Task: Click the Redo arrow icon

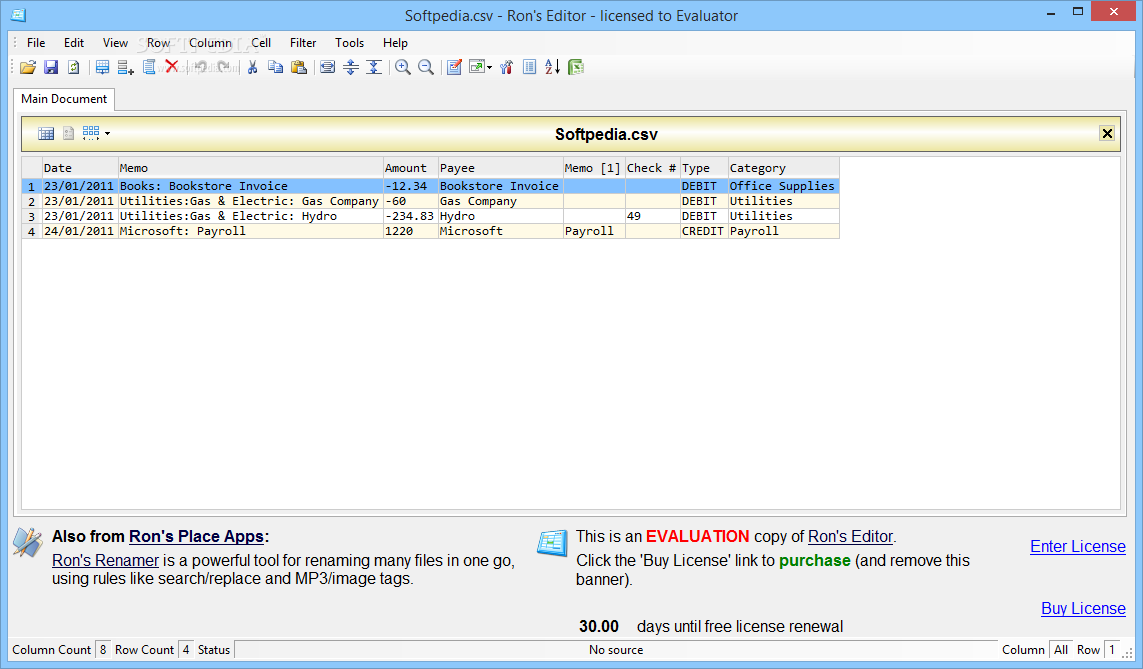Action: pos(224,67)
